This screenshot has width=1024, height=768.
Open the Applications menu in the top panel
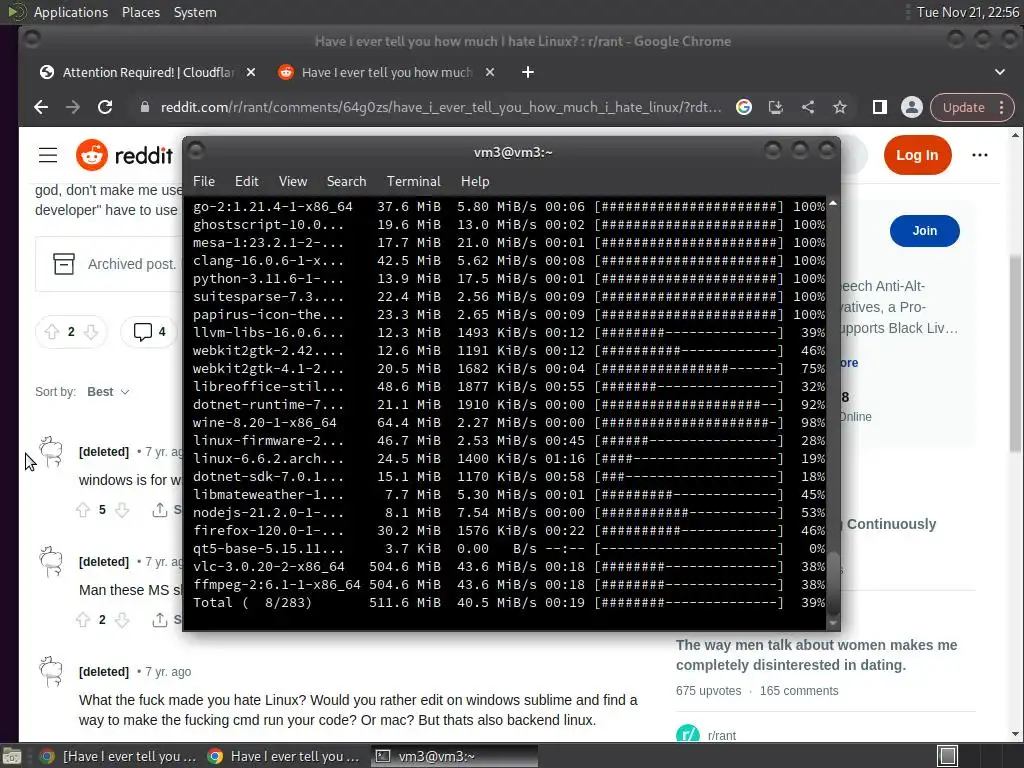(71, 12)
